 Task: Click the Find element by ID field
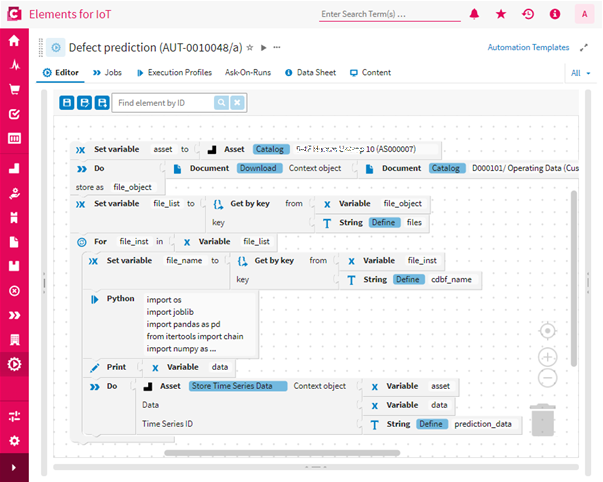point(163,103)
